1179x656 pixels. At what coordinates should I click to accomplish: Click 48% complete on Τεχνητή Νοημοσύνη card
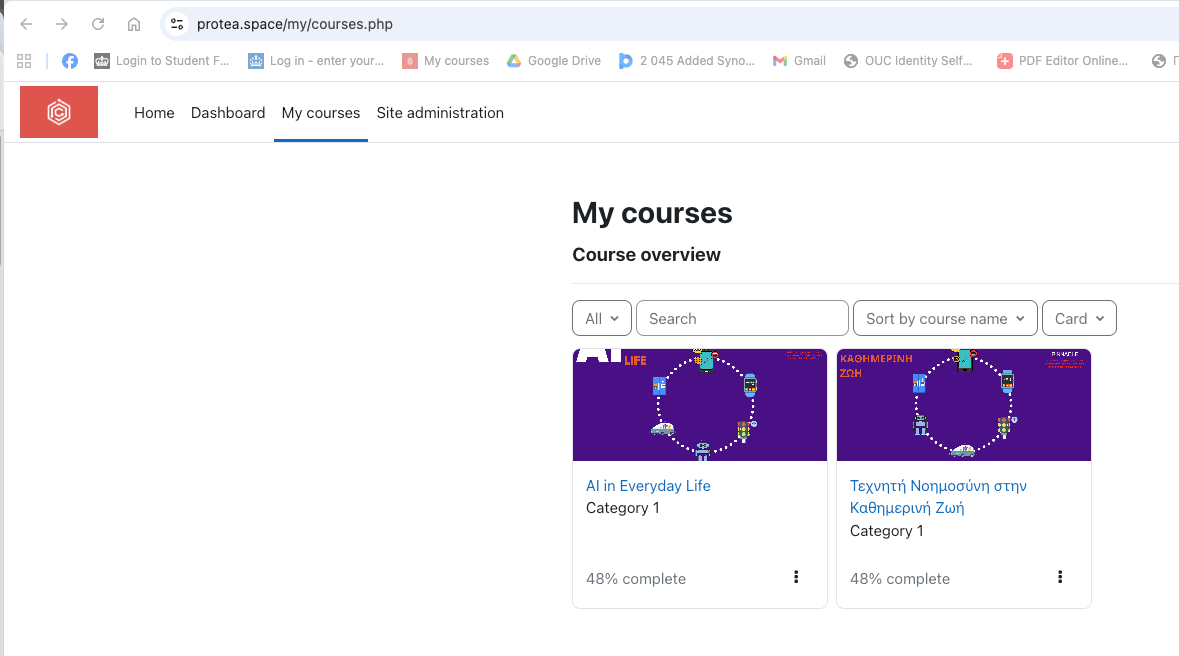click(x=900, y=579)
